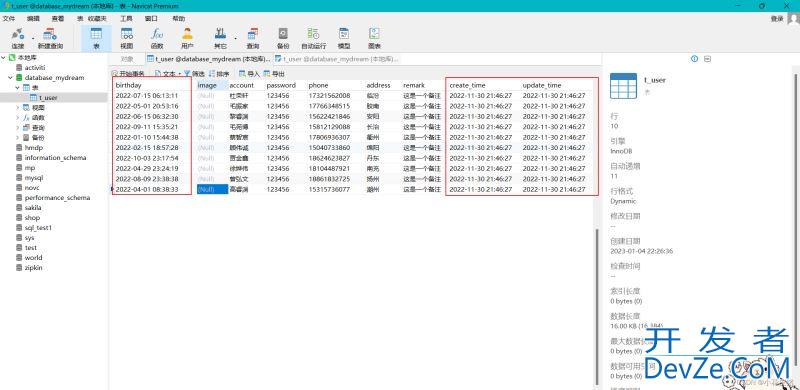Screen dimensions: 800x390
Task: Open the dropdown arrow next to 文本
Action: coord(180,74)
